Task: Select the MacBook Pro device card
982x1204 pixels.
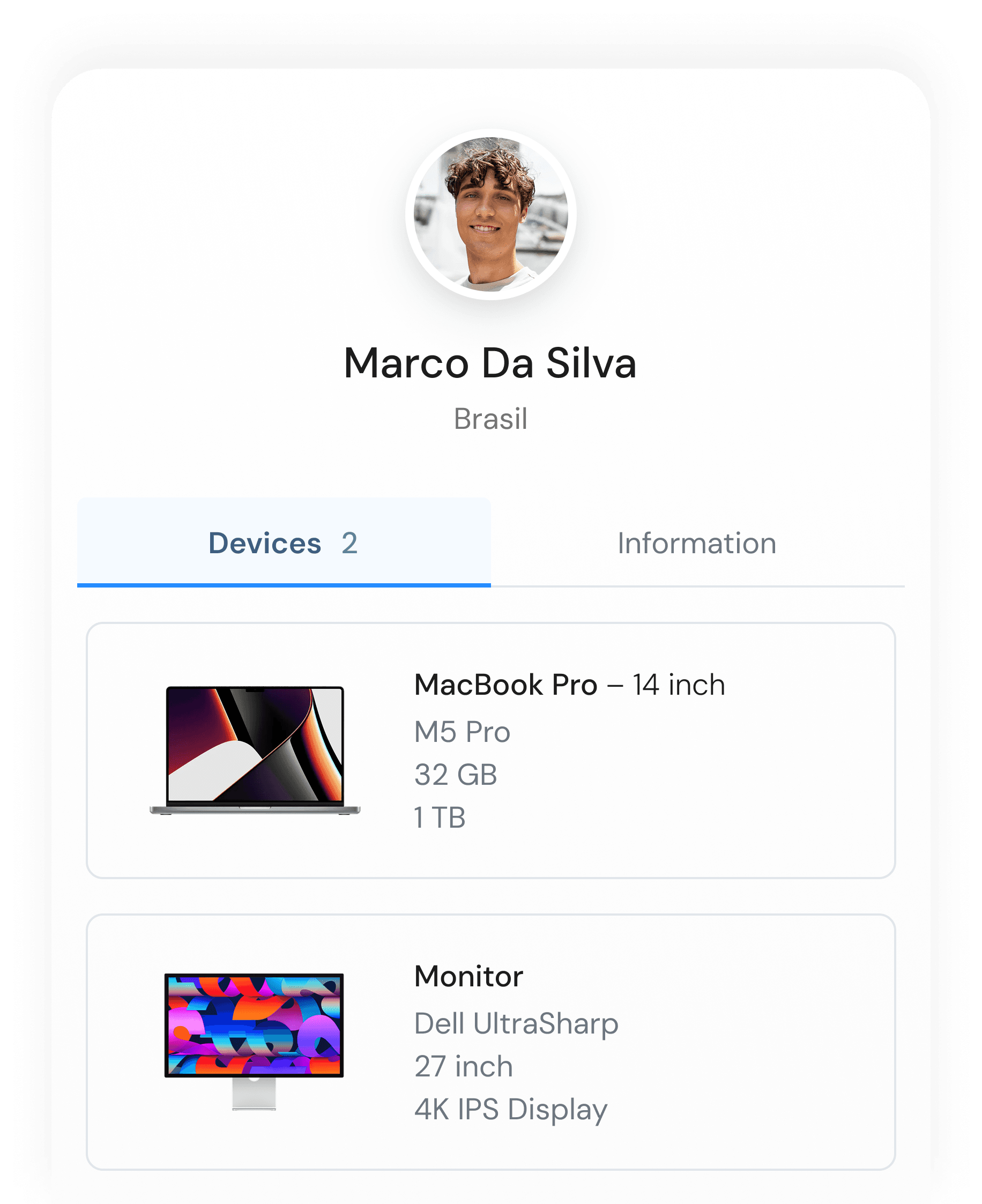Action: tap(490, 750)
